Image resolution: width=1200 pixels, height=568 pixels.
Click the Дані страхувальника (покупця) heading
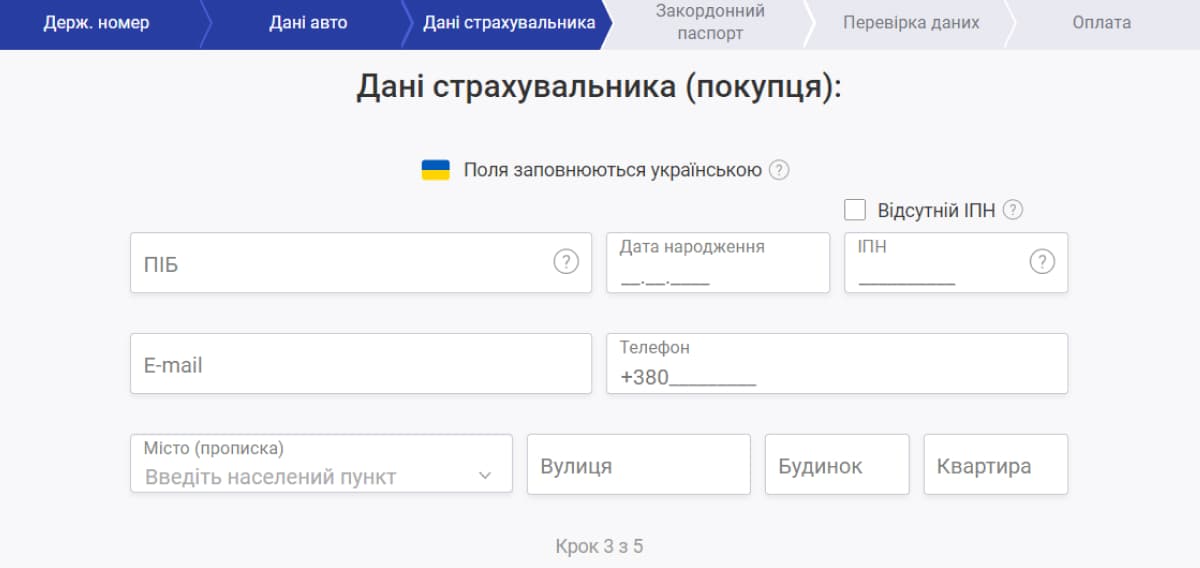click(x=599, y=87)
